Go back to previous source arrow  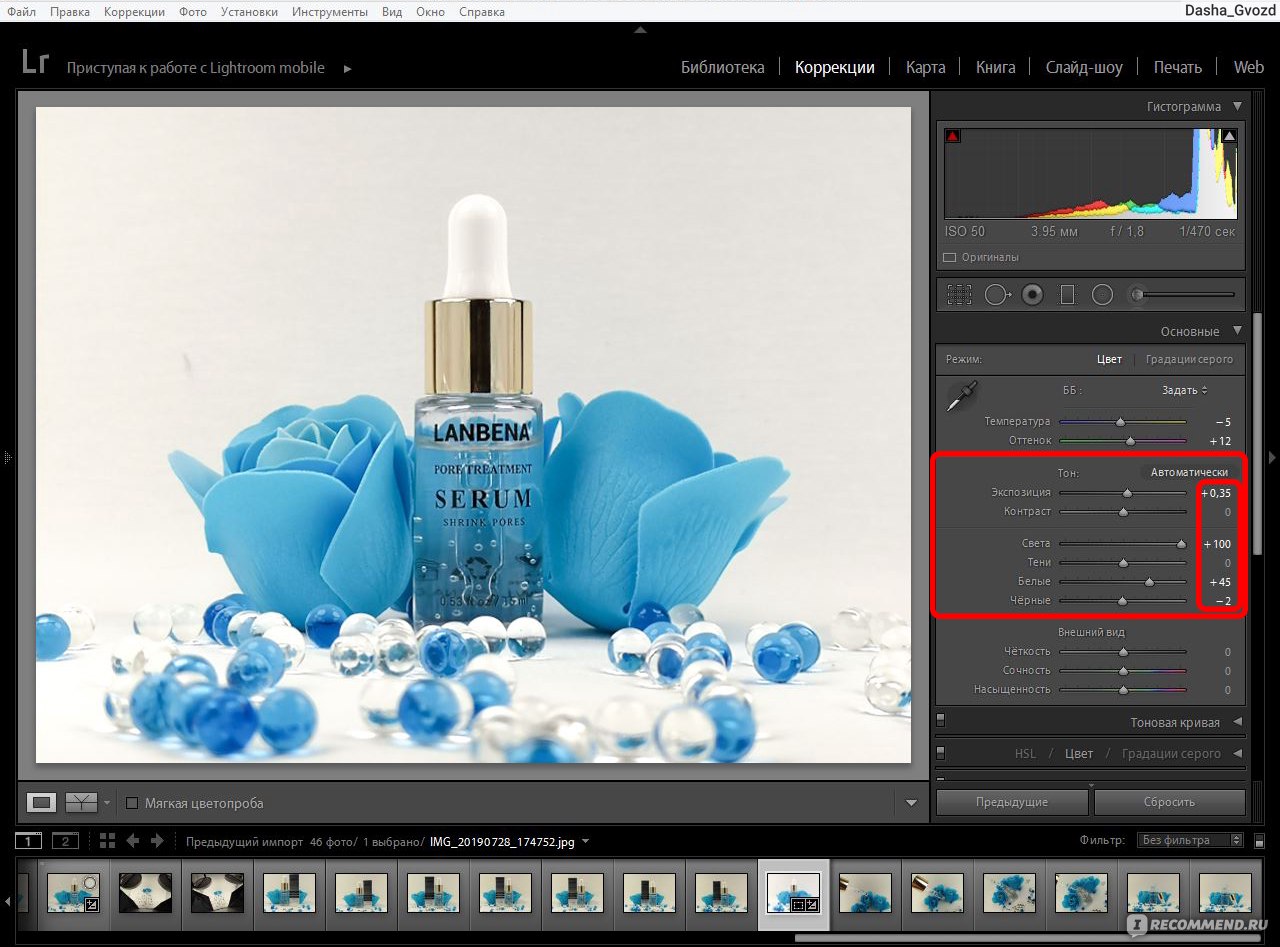click(x=132, y=840)
